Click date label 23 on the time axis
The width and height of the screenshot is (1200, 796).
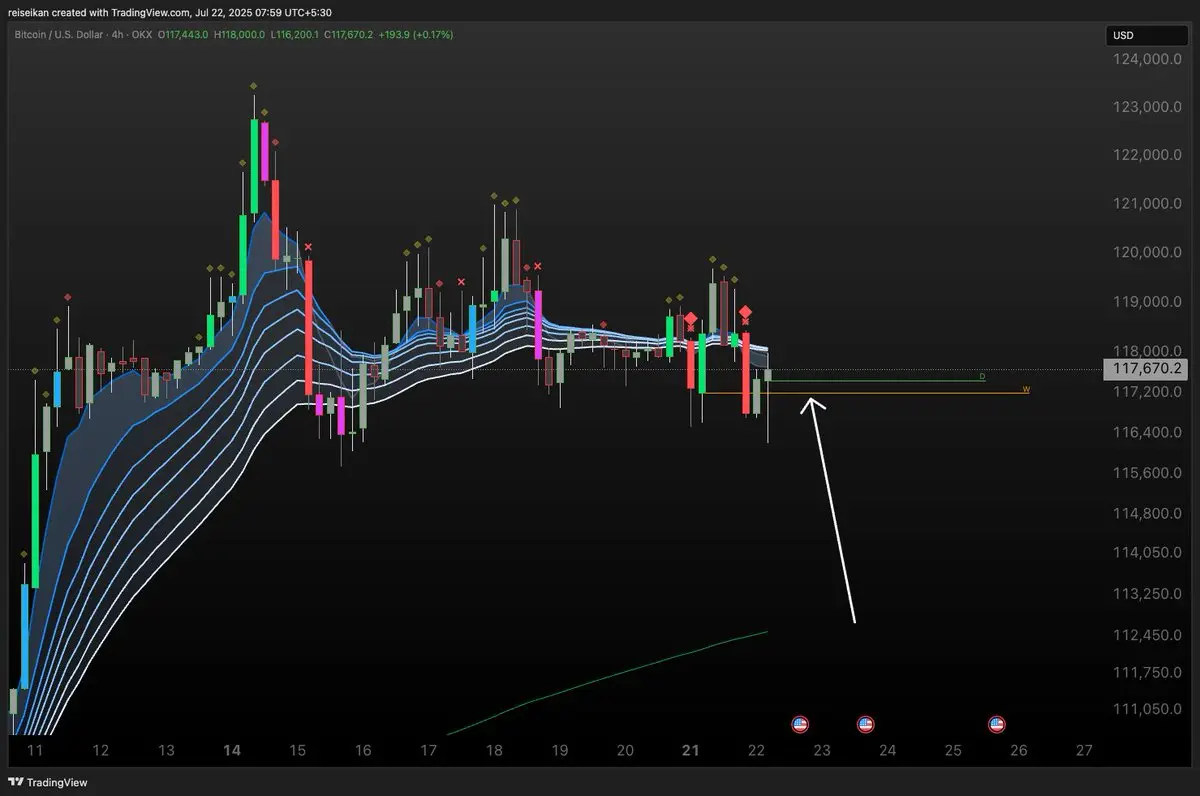tap(822, 750)
